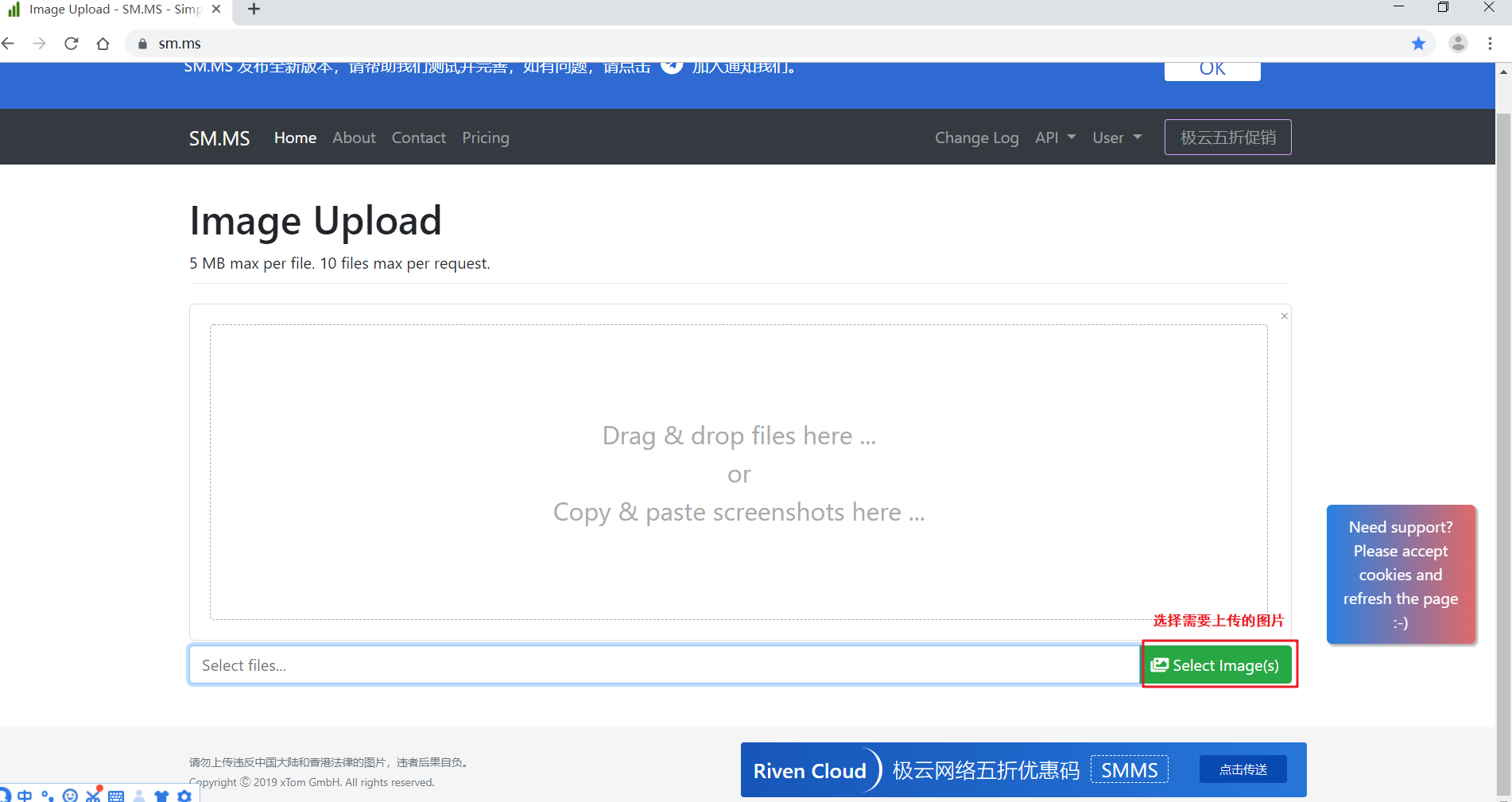Expand the API dropdown menu
The image size is (1512, 802).
[x=1055, y=138]
